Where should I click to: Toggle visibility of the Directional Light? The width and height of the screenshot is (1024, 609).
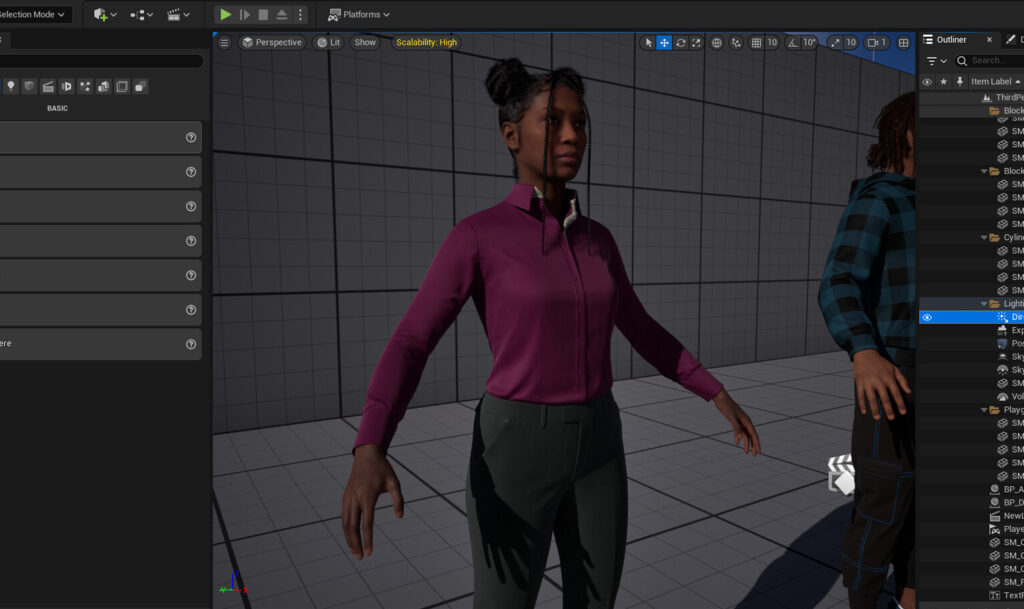pos(927,317)
